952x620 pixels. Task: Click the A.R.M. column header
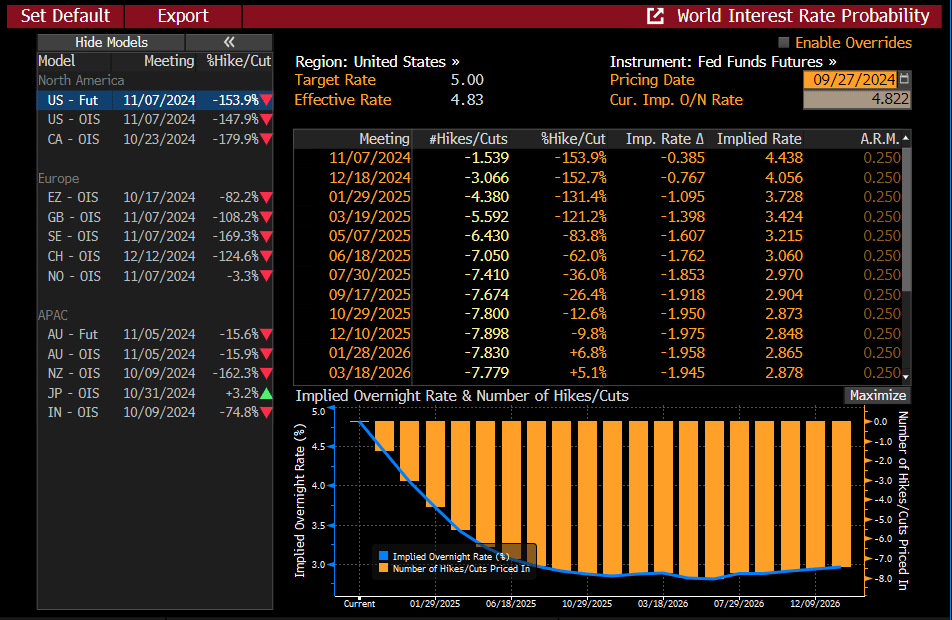(880, 139)
